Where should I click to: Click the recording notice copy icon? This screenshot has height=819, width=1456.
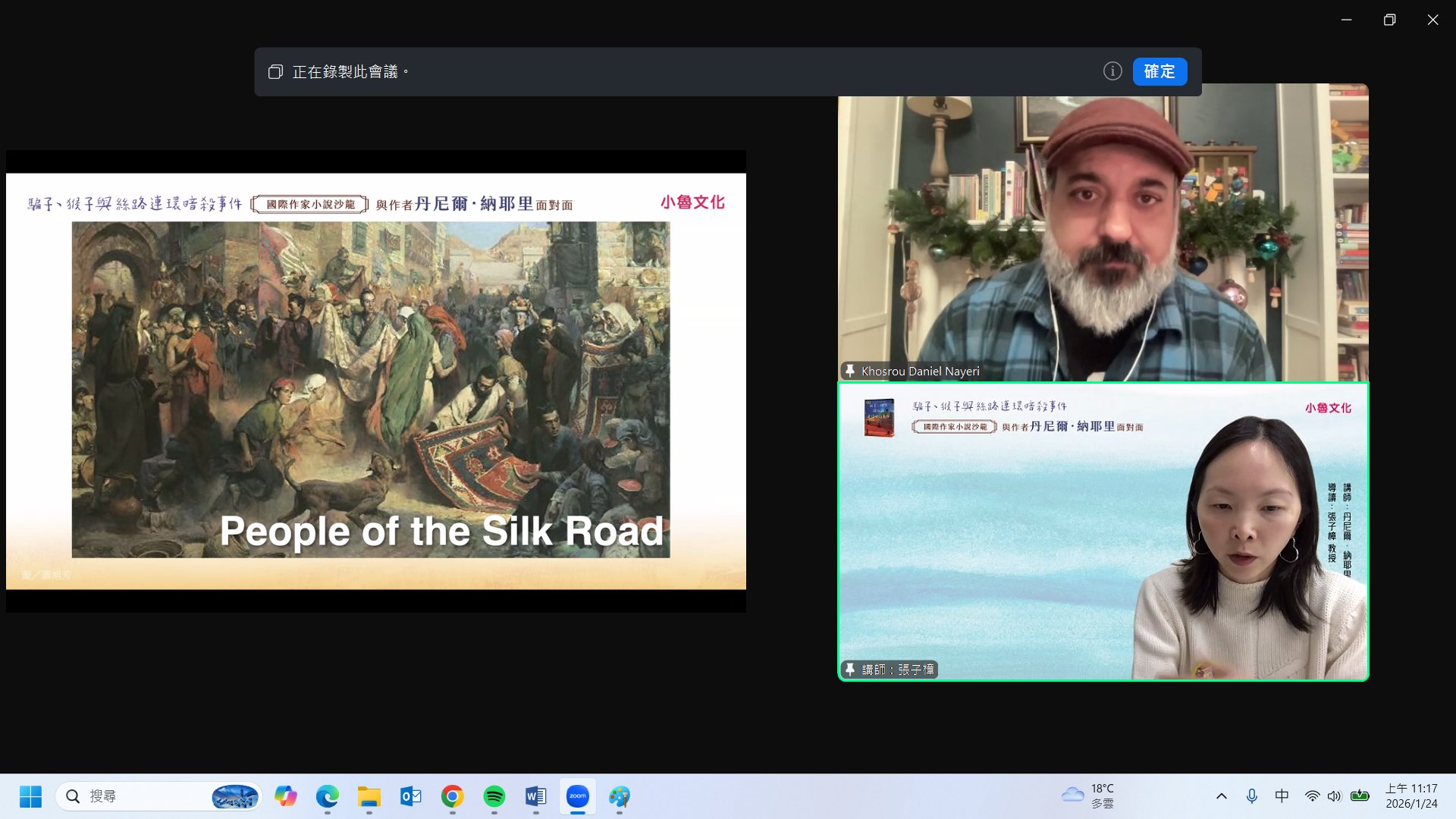(276, 71)
